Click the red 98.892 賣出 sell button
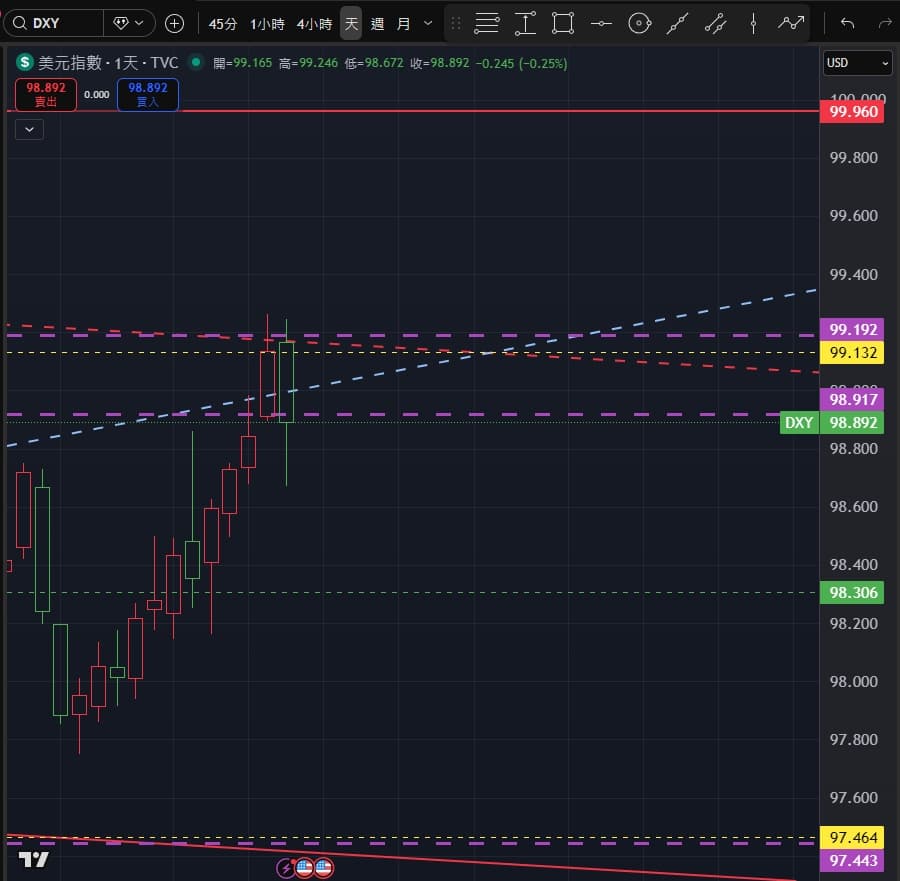The width and height of the screenshot is (900, 881). tap(46, 94)
